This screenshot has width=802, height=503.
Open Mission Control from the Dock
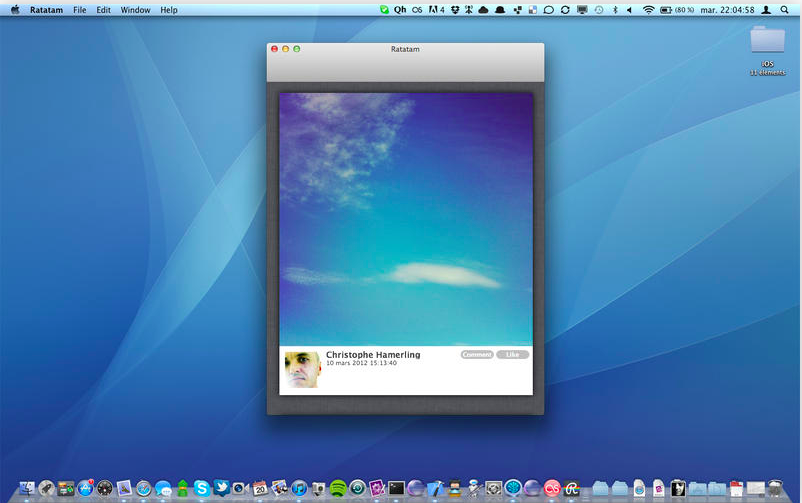[x=65, y=489]
